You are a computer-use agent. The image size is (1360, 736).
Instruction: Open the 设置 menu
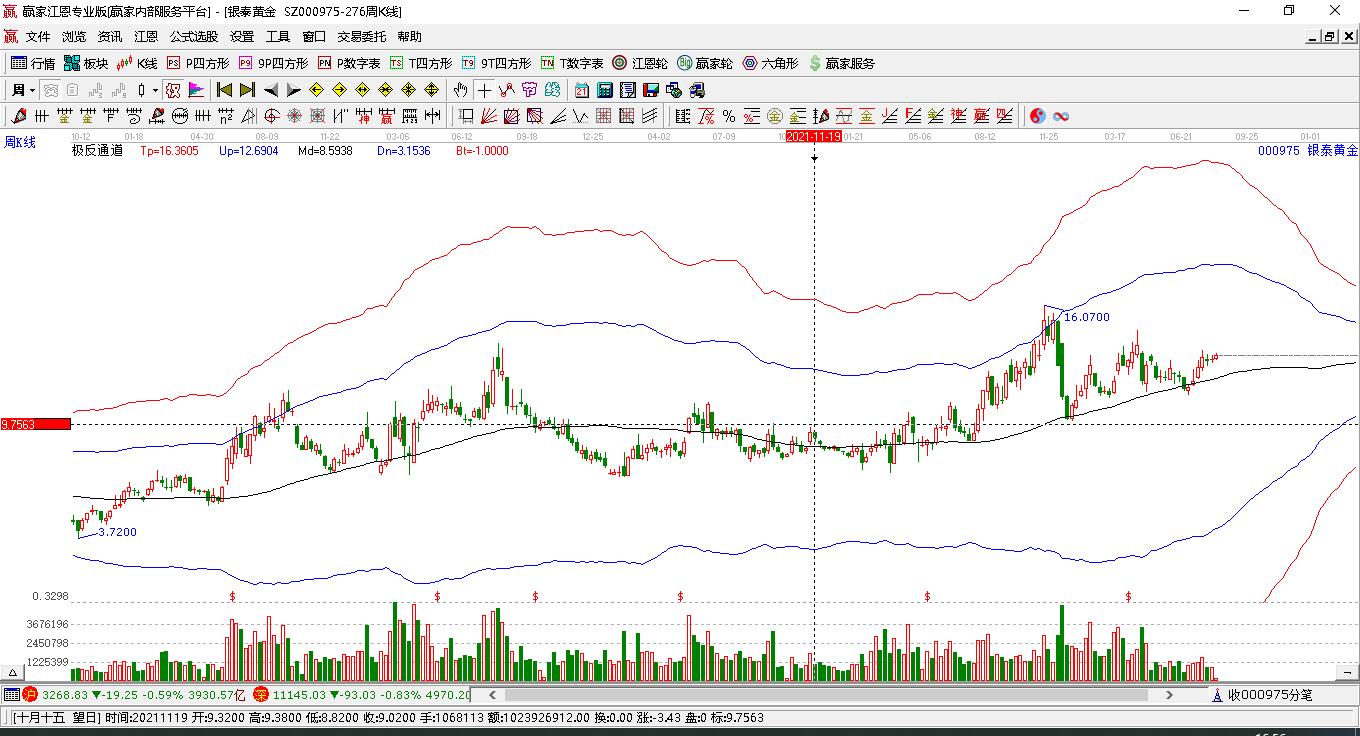point(242,37)
